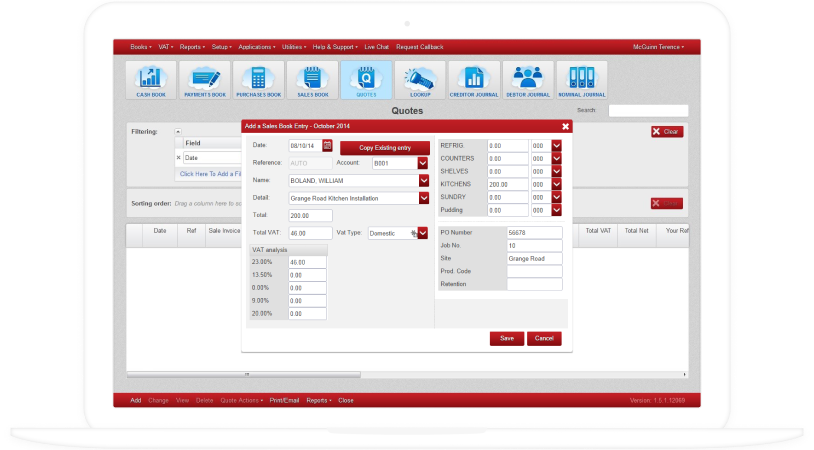
Task: Open the Debtor Journal module
Action: [528, 80]
